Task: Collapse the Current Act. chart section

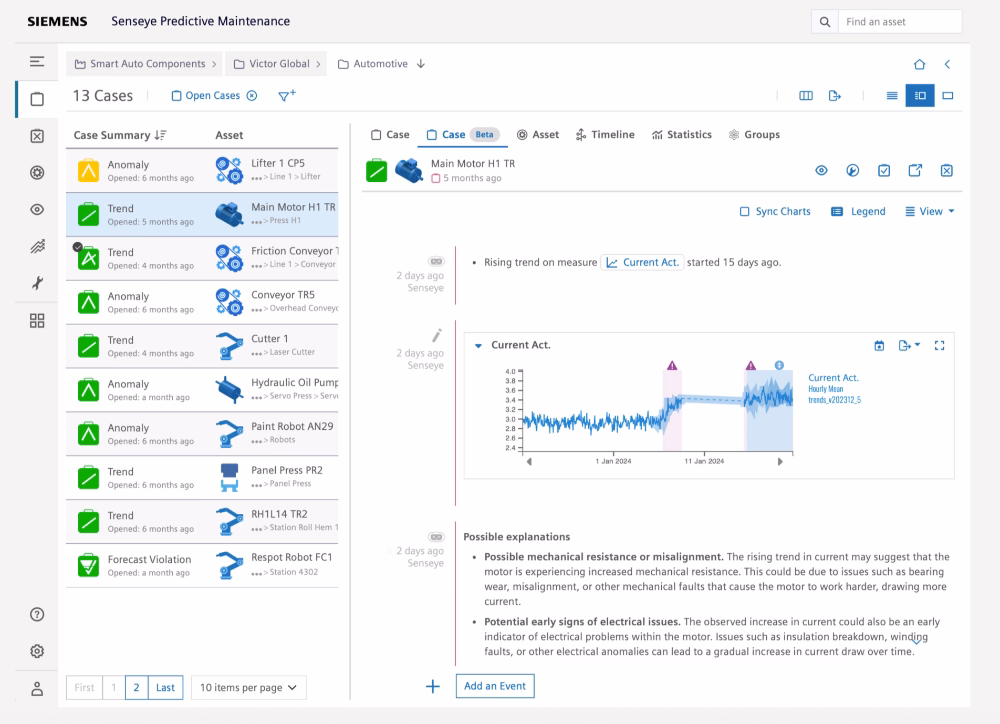Action: (478, 346)
